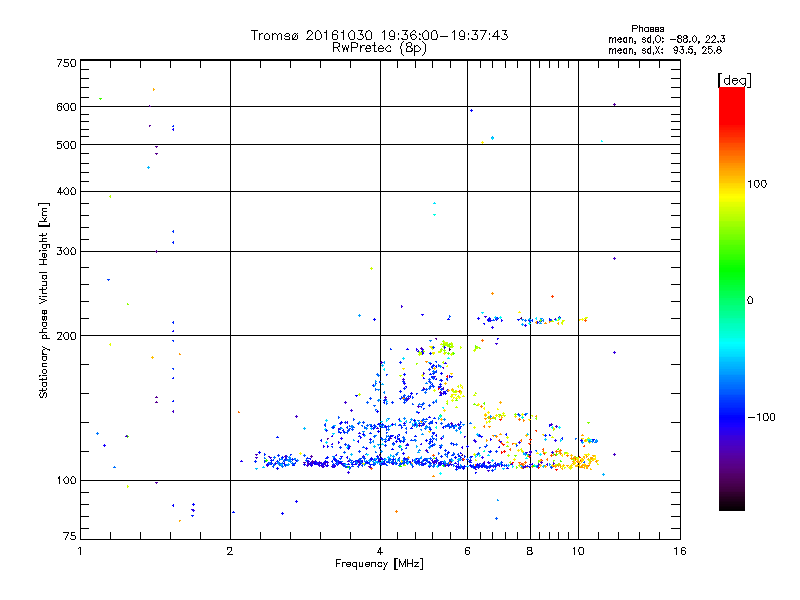Click the '[deg]' colorbar unit label
800x600 pixels.
coord(734,80)
